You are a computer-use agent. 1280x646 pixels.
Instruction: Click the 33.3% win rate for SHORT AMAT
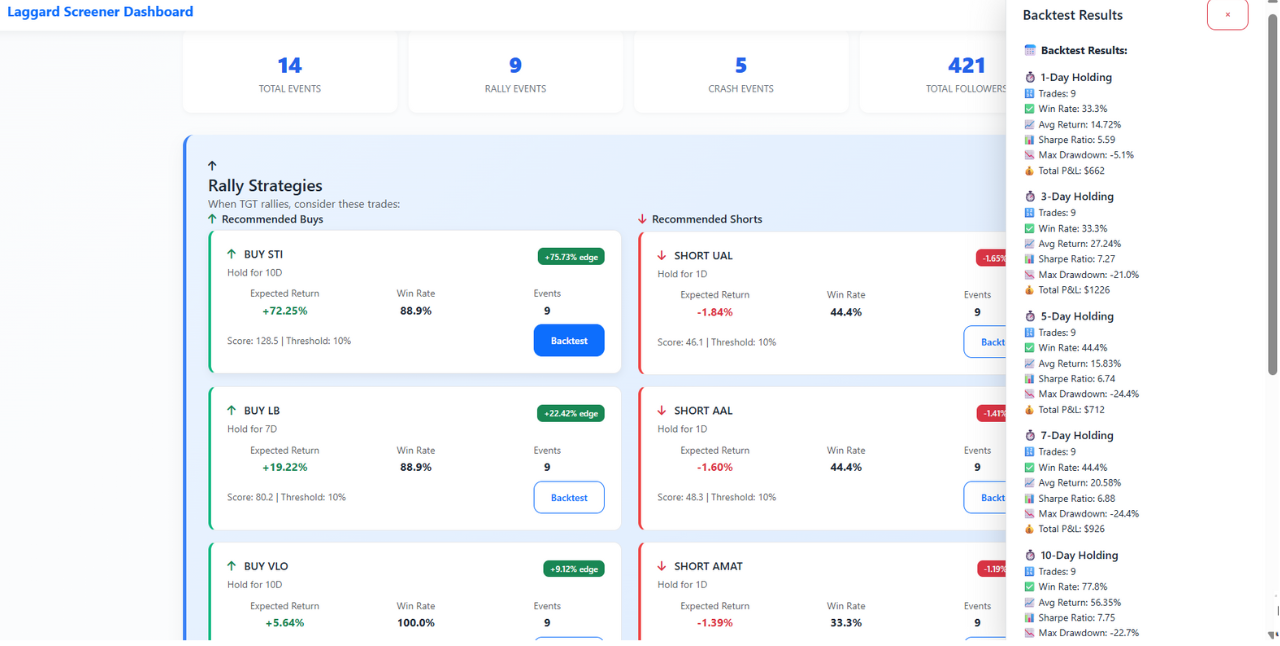(x=846, y=623)
